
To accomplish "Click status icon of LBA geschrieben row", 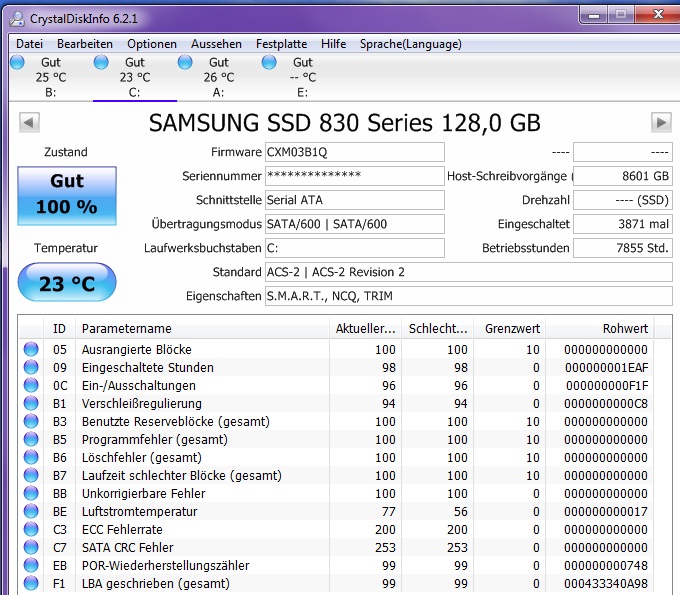I will (x=31, y=583).
